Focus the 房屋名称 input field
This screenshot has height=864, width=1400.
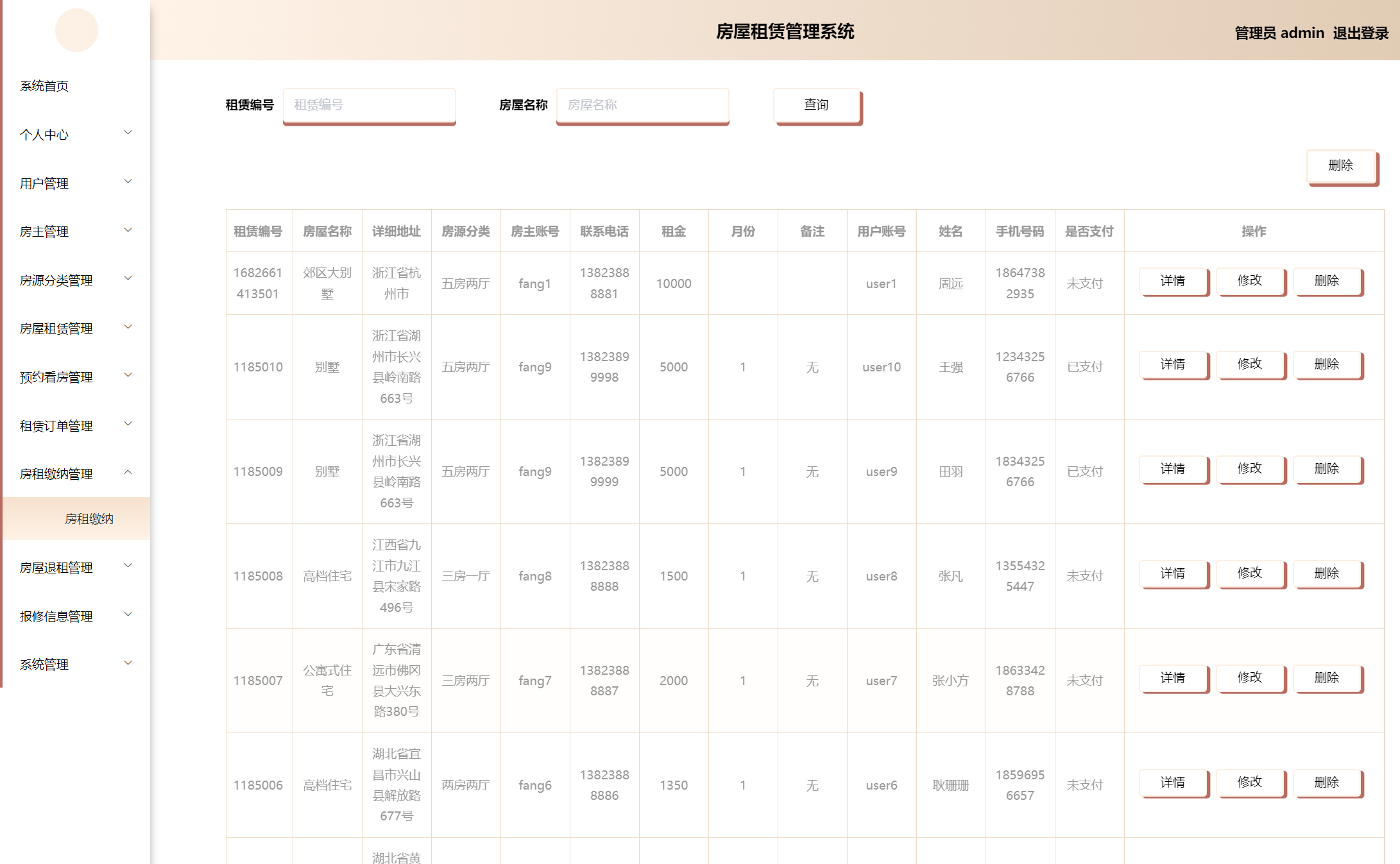[x=642, y=105]
